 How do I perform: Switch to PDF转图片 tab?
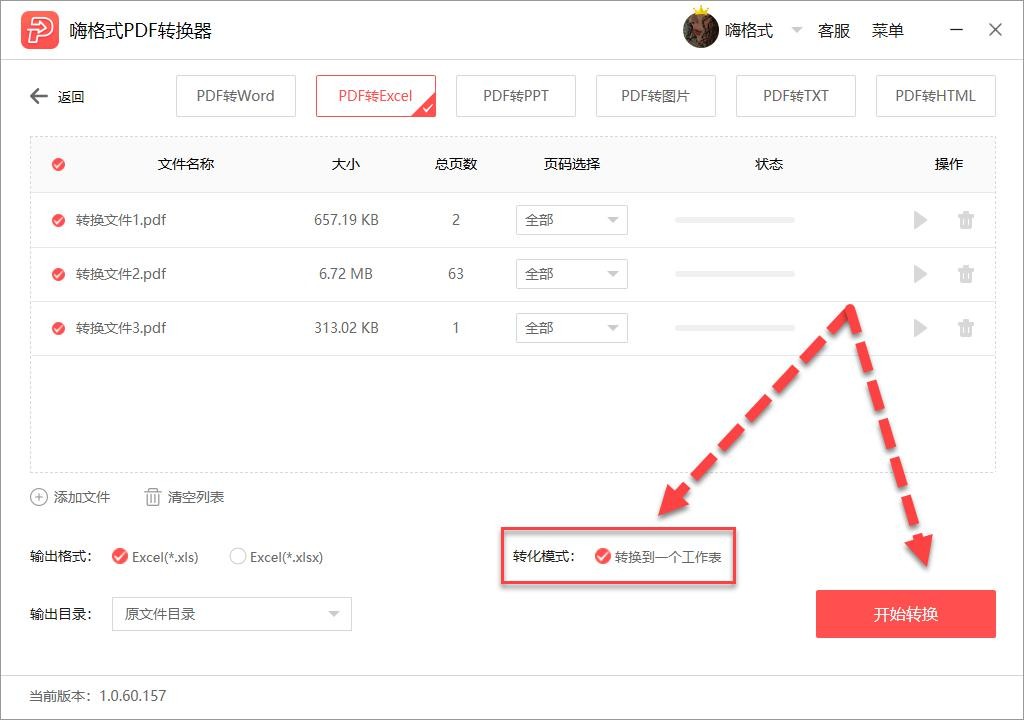pos(656,96)
